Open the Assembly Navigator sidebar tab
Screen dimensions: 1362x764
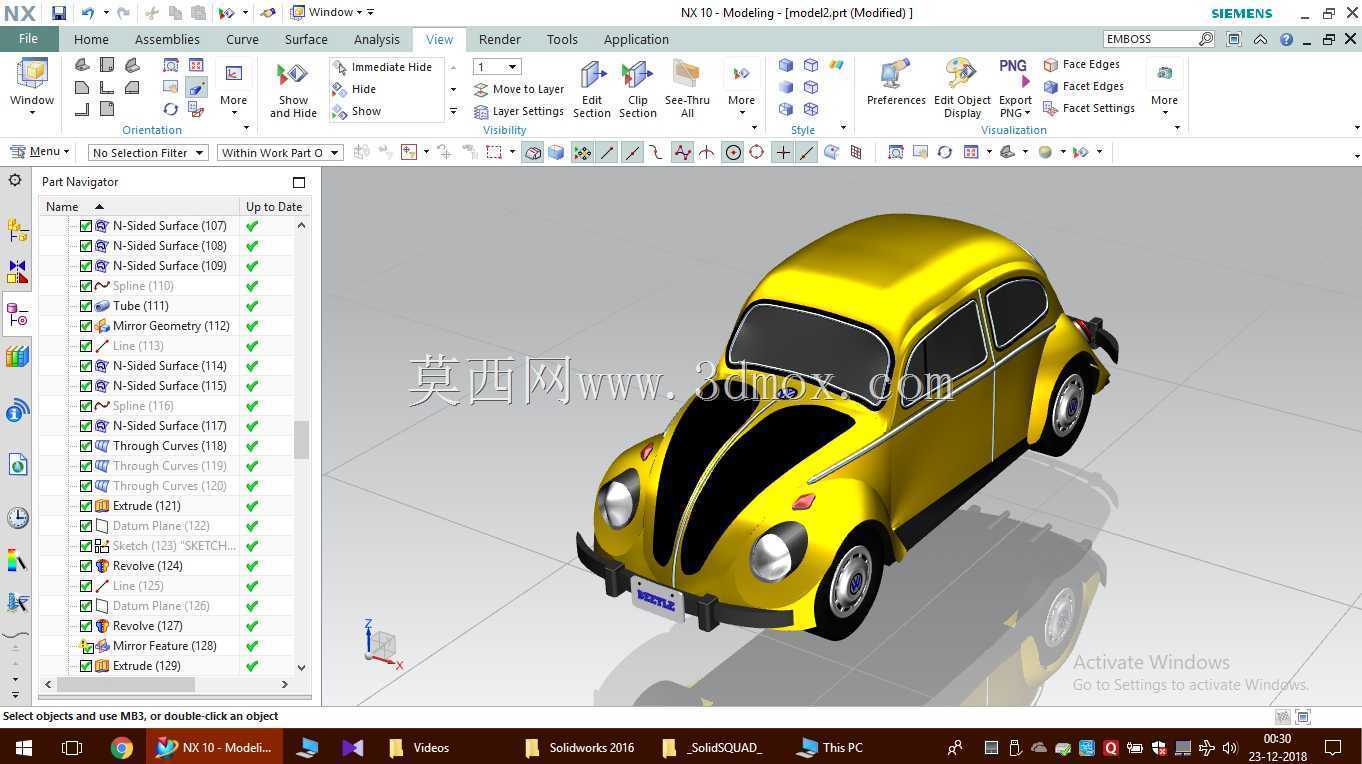(x=17, y=230)
